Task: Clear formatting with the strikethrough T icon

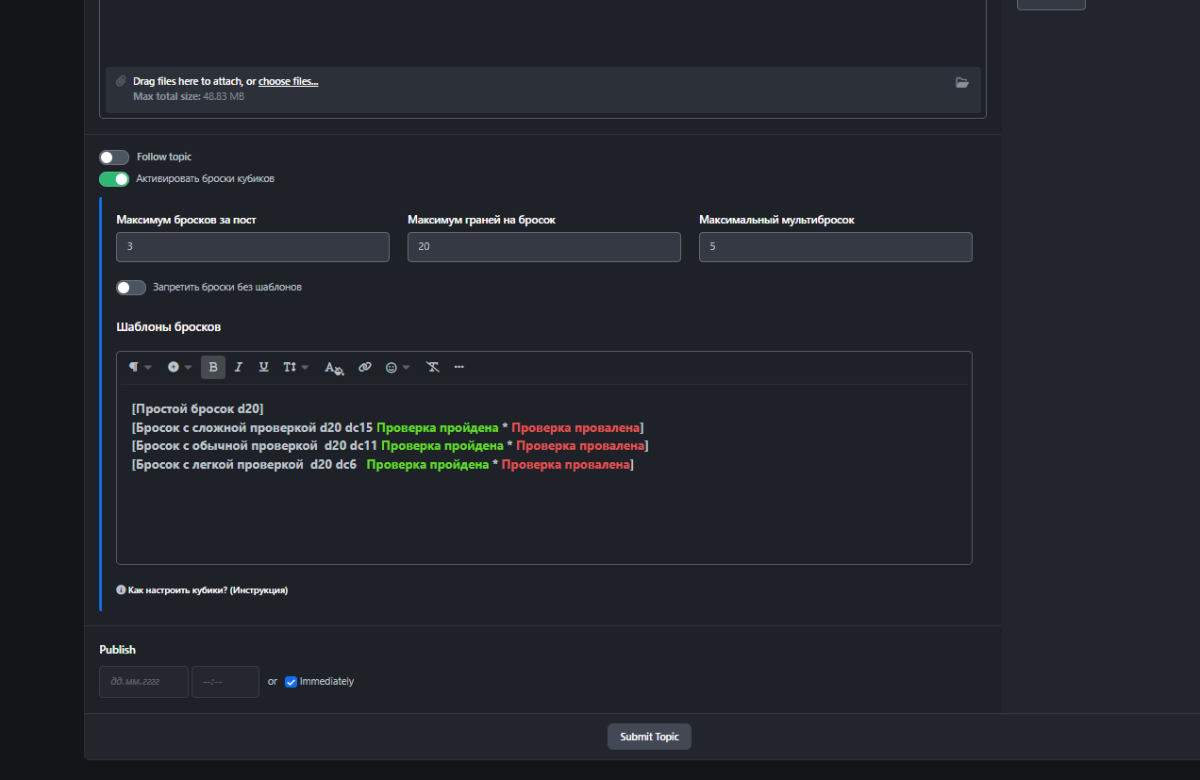Action: coord(433,367)
